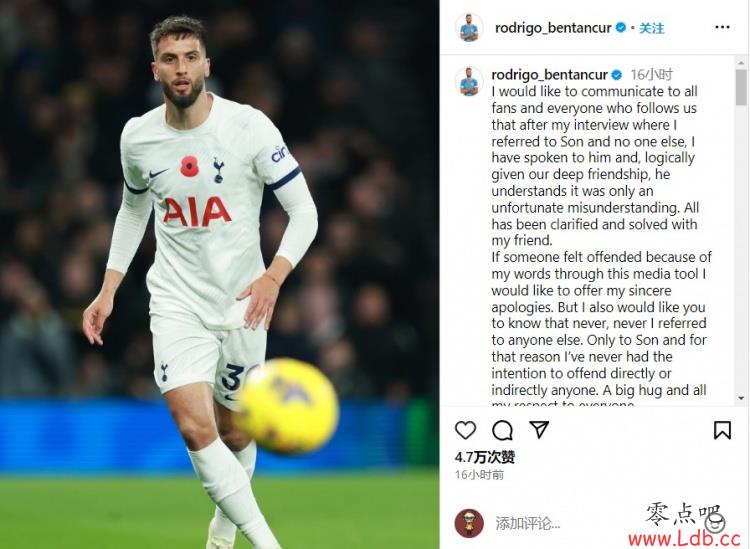Save the post using the bookmark icon
The width and height of the screenshot is (750, 549).
click(722, 430)
